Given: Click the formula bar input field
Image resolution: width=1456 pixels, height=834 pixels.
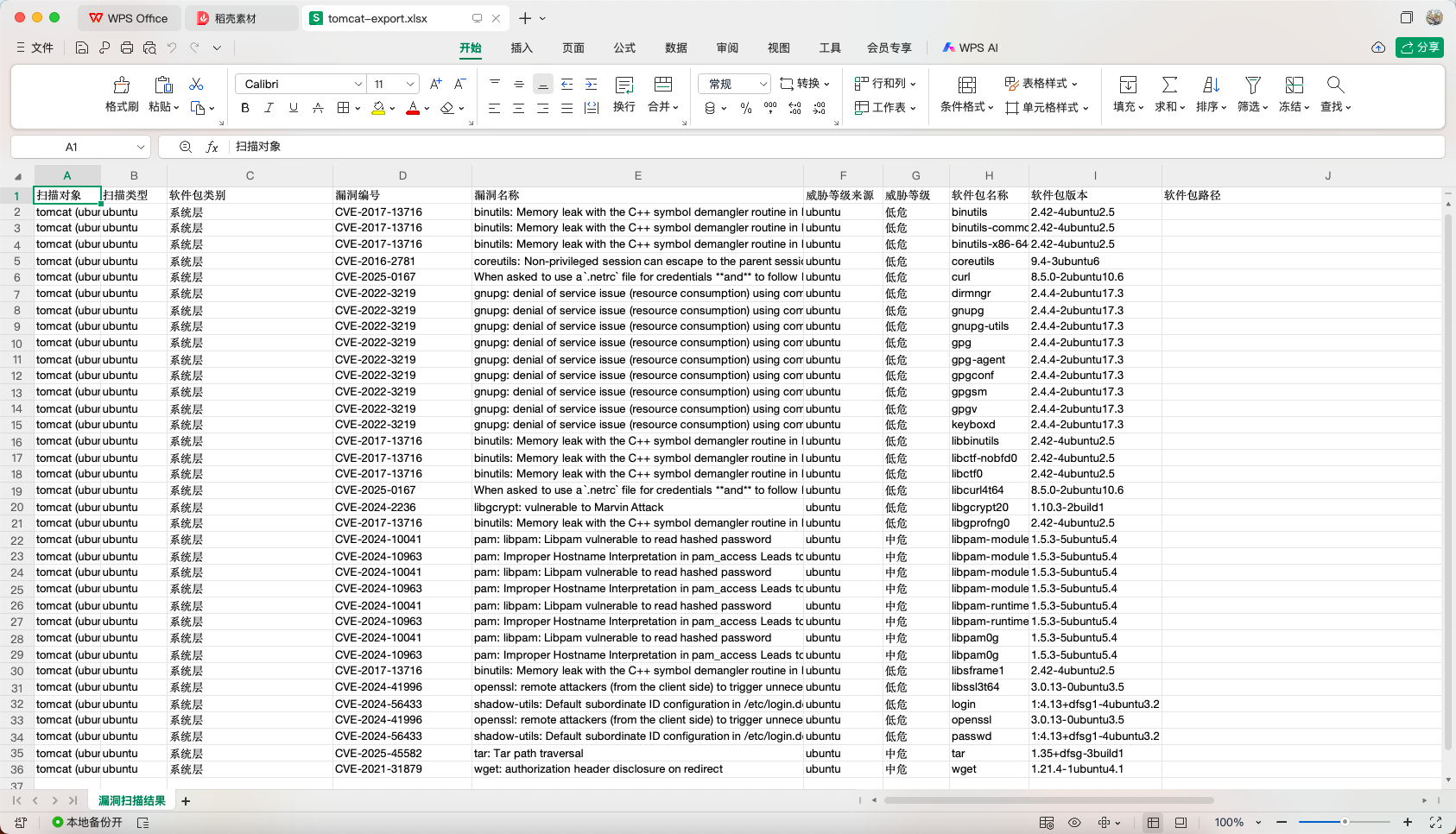Looking at the screenshot, I should point(777,147).
